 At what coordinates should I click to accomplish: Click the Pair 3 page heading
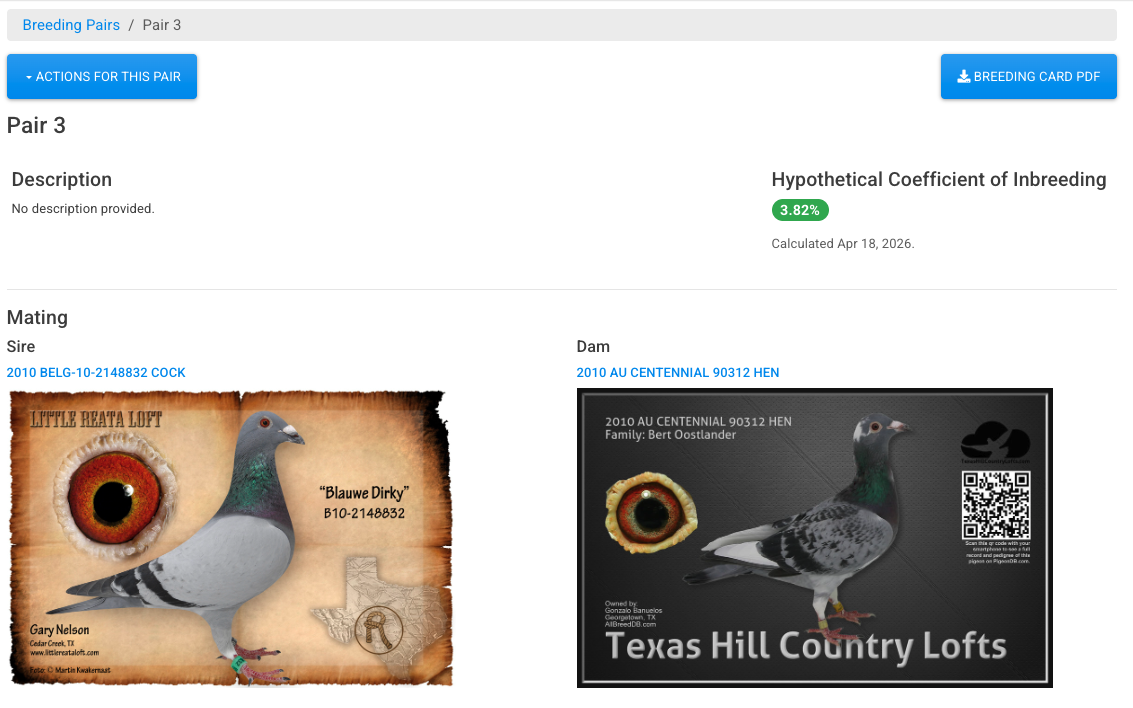click(36, 125)
